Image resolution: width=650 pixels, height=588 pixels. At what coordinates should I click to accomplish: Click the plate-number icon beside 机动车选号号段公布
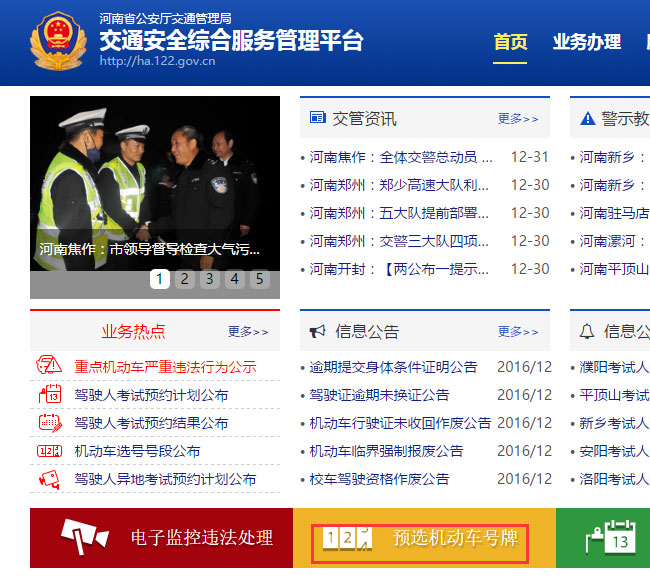(50, 451)
